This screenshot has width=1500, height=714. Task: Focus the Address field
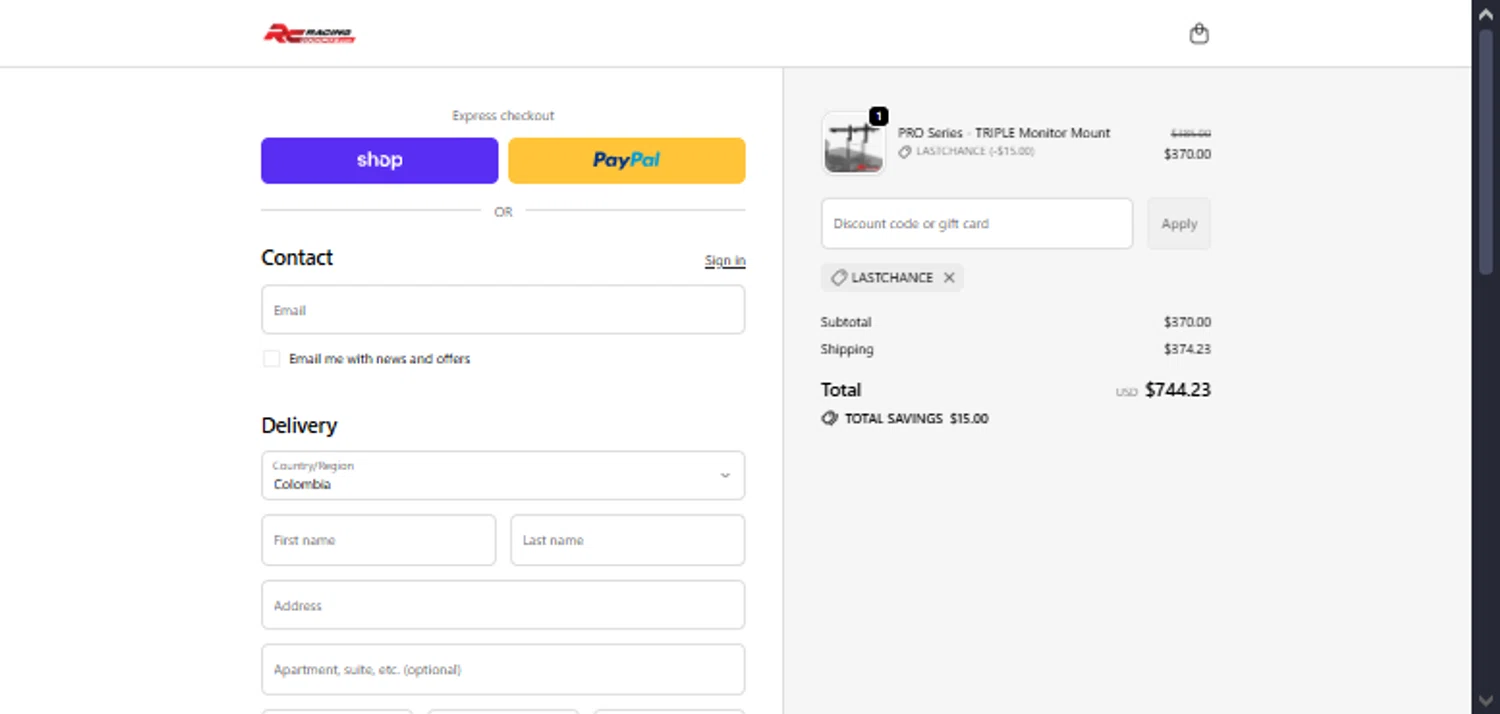click(503, 605)
